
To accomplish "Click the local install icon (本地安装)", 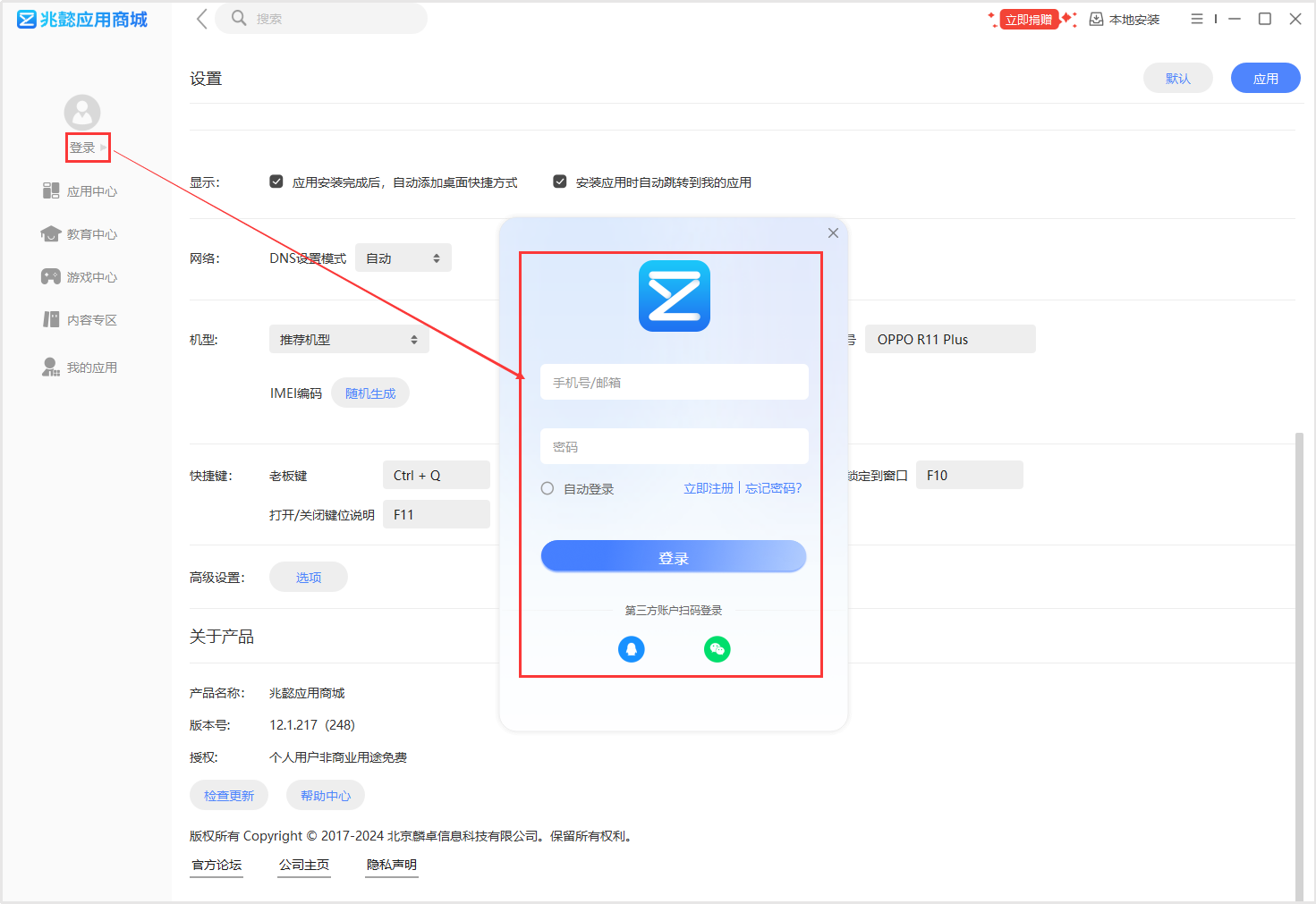I will (x=1096, y=20).
